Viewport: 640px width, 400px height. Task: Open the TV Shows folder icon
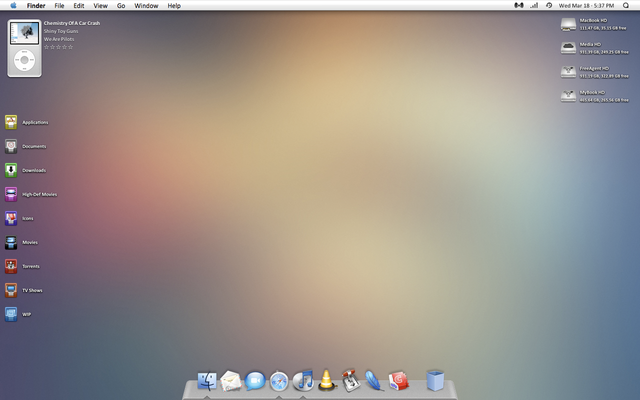11,290
